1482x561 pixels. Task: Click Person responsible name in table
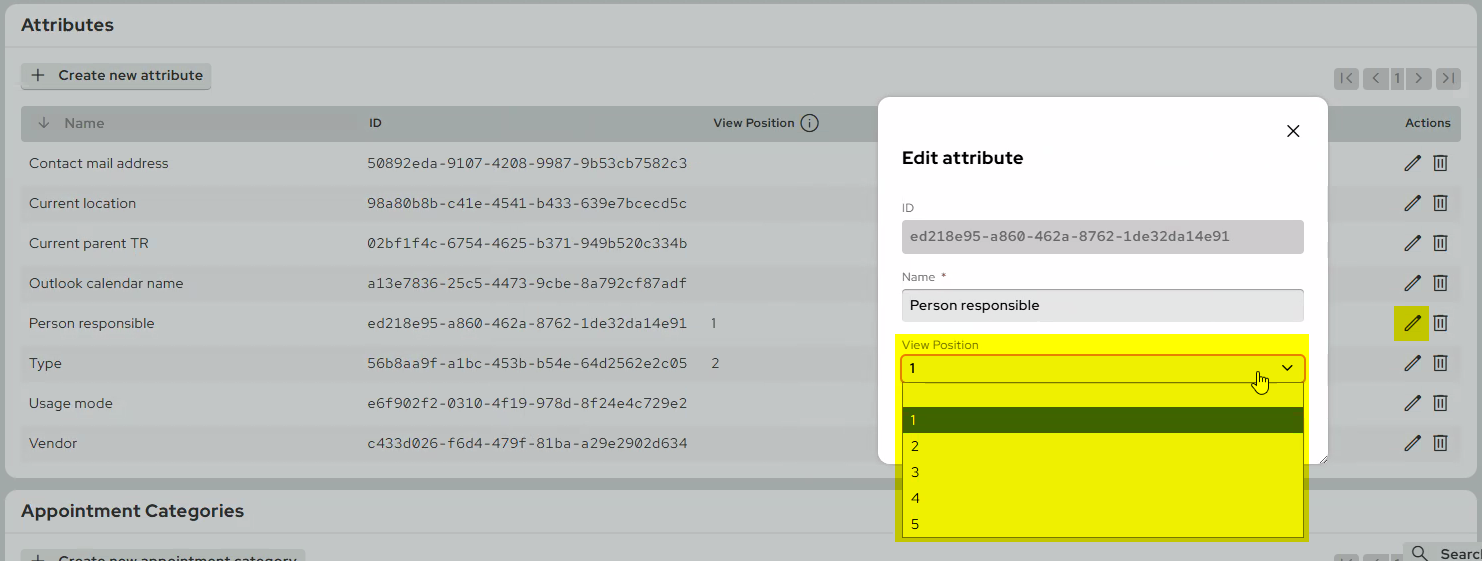tap(92, 323)
